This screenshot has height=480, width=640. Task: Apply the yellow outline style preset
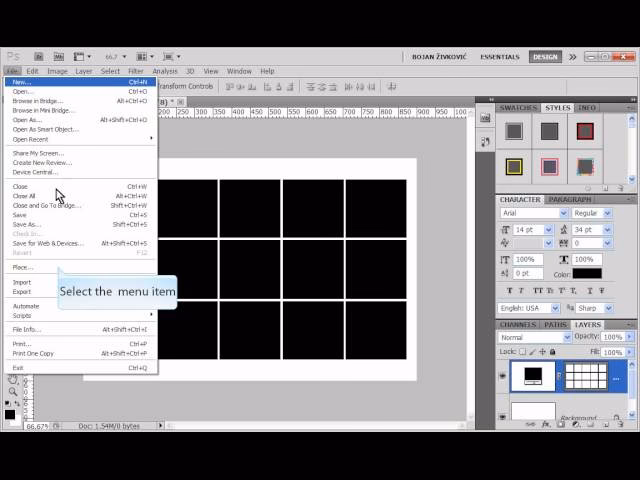[x=514, y=167]
